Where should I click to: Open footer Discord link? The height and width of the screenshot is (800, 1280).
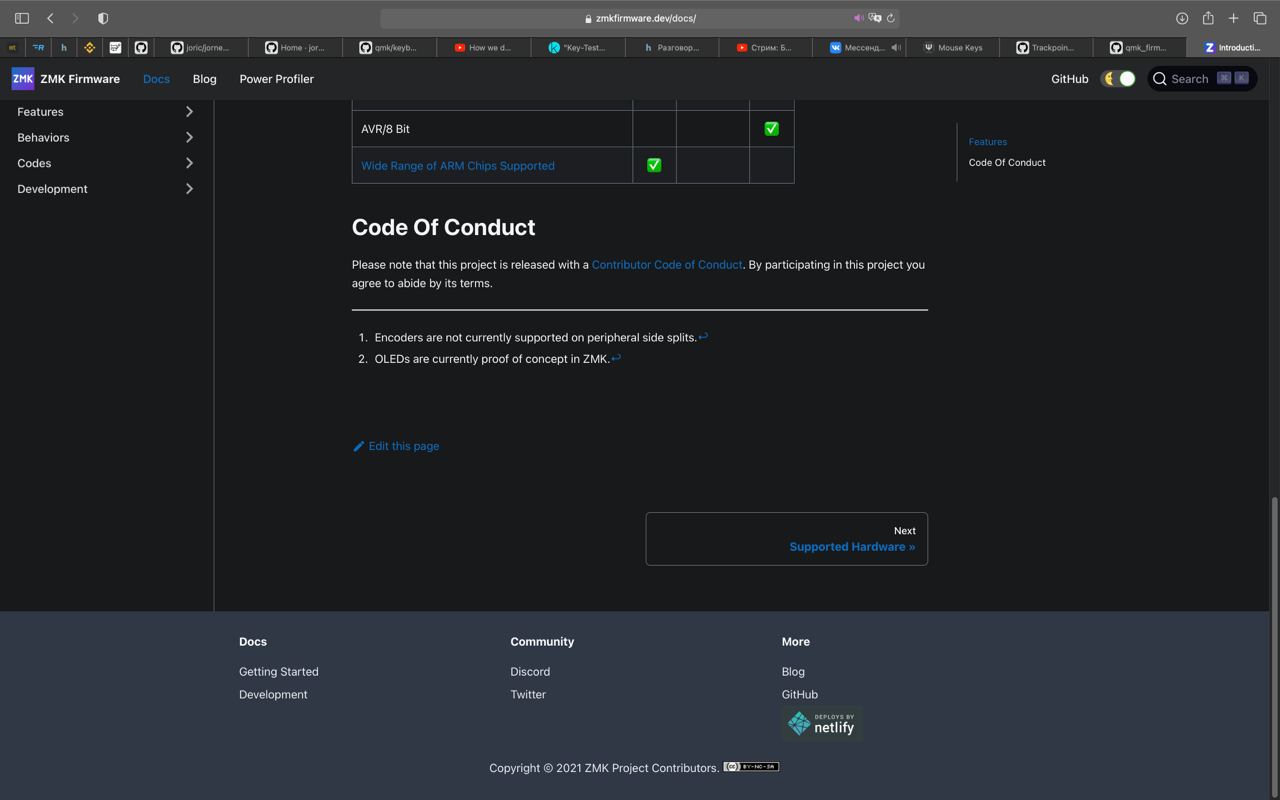pos(530,672)
